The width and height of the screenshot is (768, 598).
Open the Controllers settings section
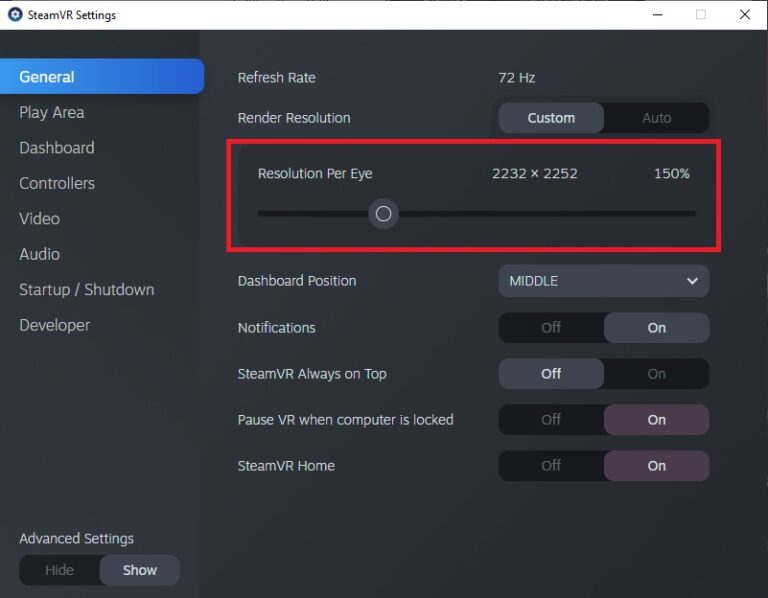(57, 183)
